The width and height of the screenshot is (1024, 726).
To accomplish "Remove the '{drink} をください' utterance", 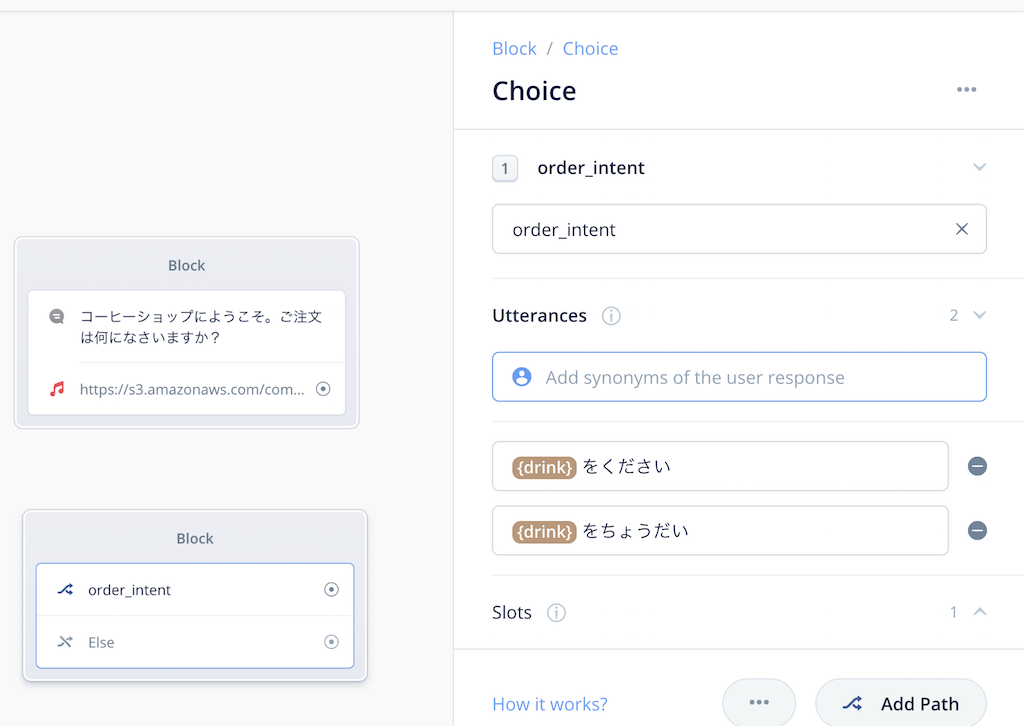I will [977, 466].
